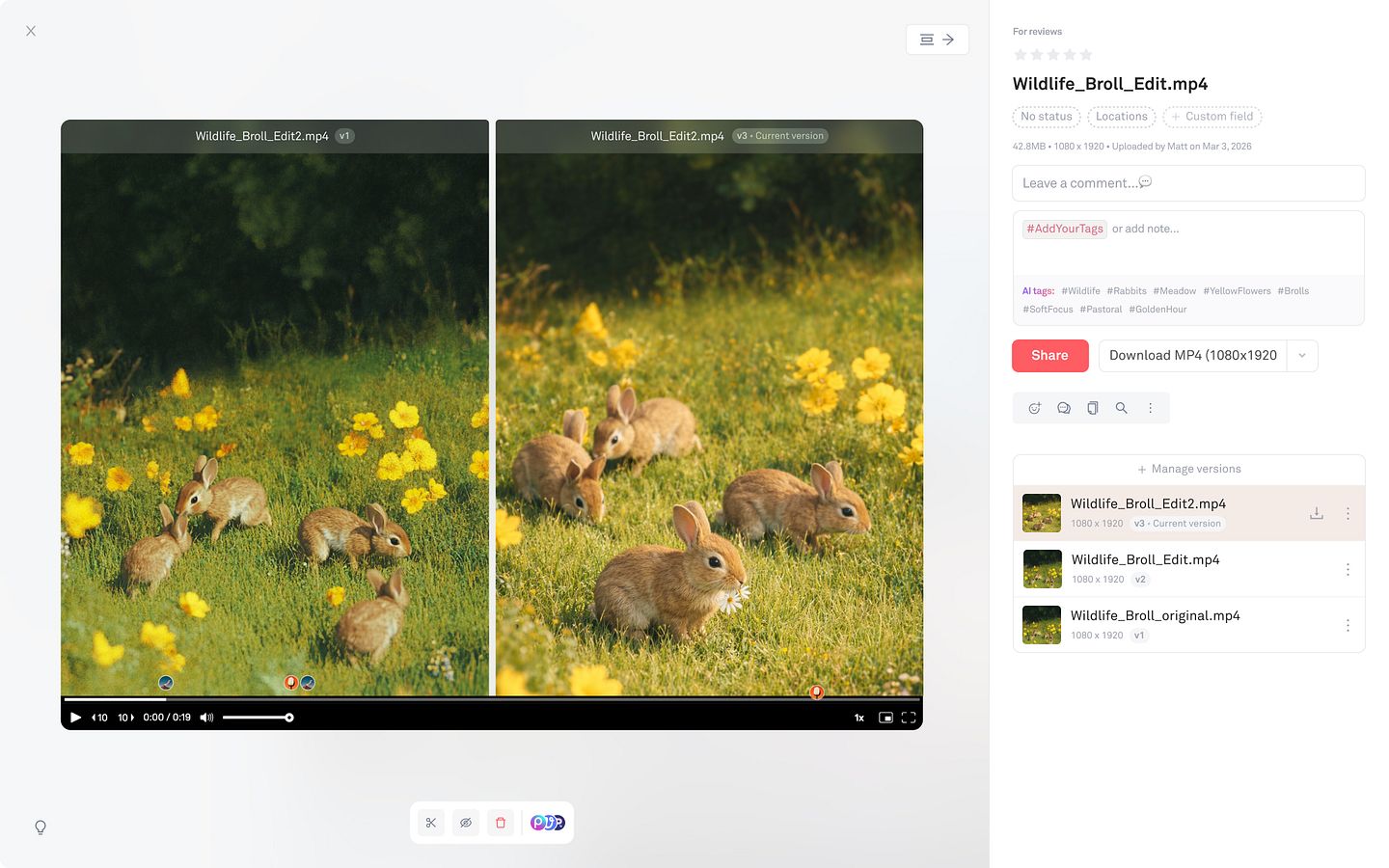Click Manage versions
This screenshot has width=1389, height=868.
(x=1188, y=469)
